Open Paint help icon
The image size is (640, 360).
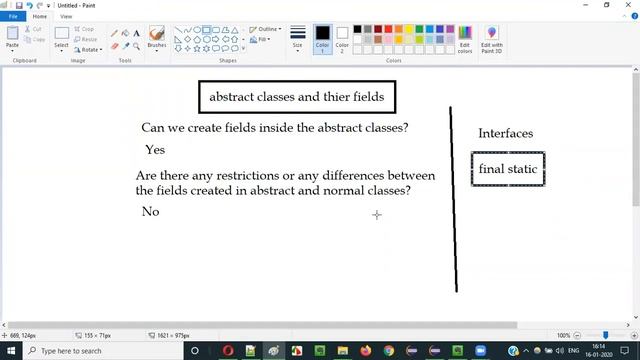coord(635,16)
